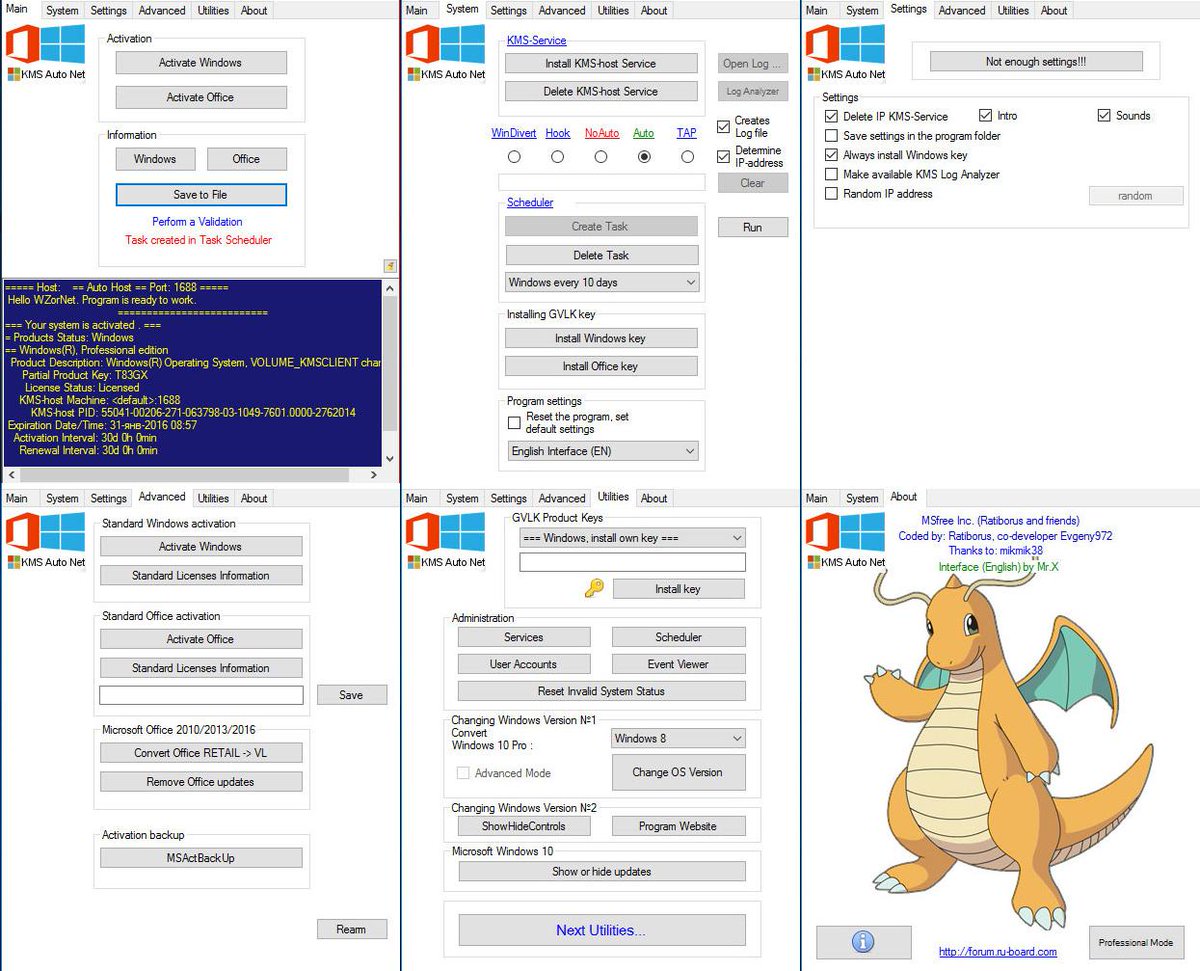Click the KMS Auto Net logo in the Main panel
Viewport: 1200px width, 971px height.
46,52
